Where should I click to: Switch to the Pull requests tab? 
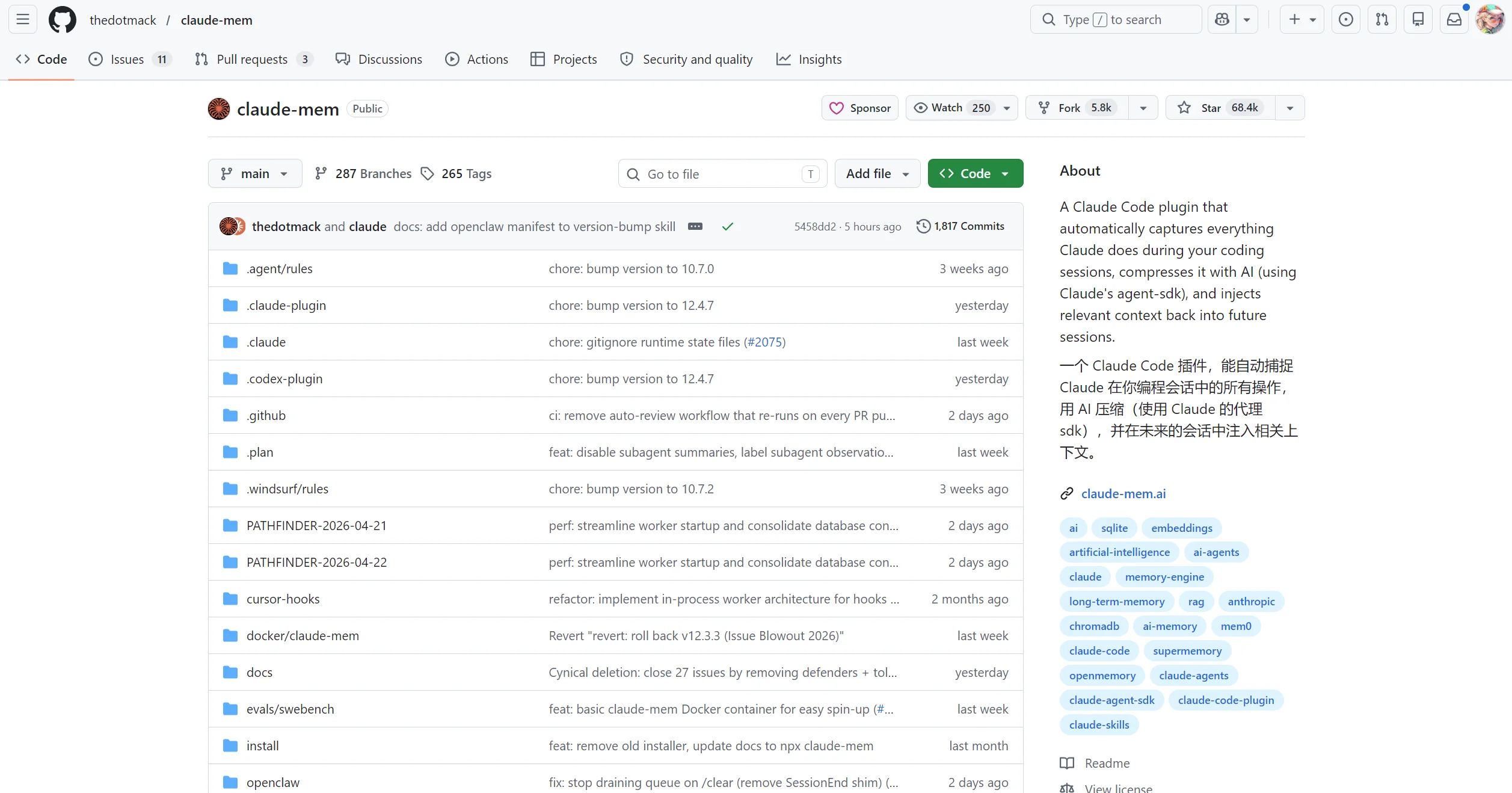[x=253, y=59]
